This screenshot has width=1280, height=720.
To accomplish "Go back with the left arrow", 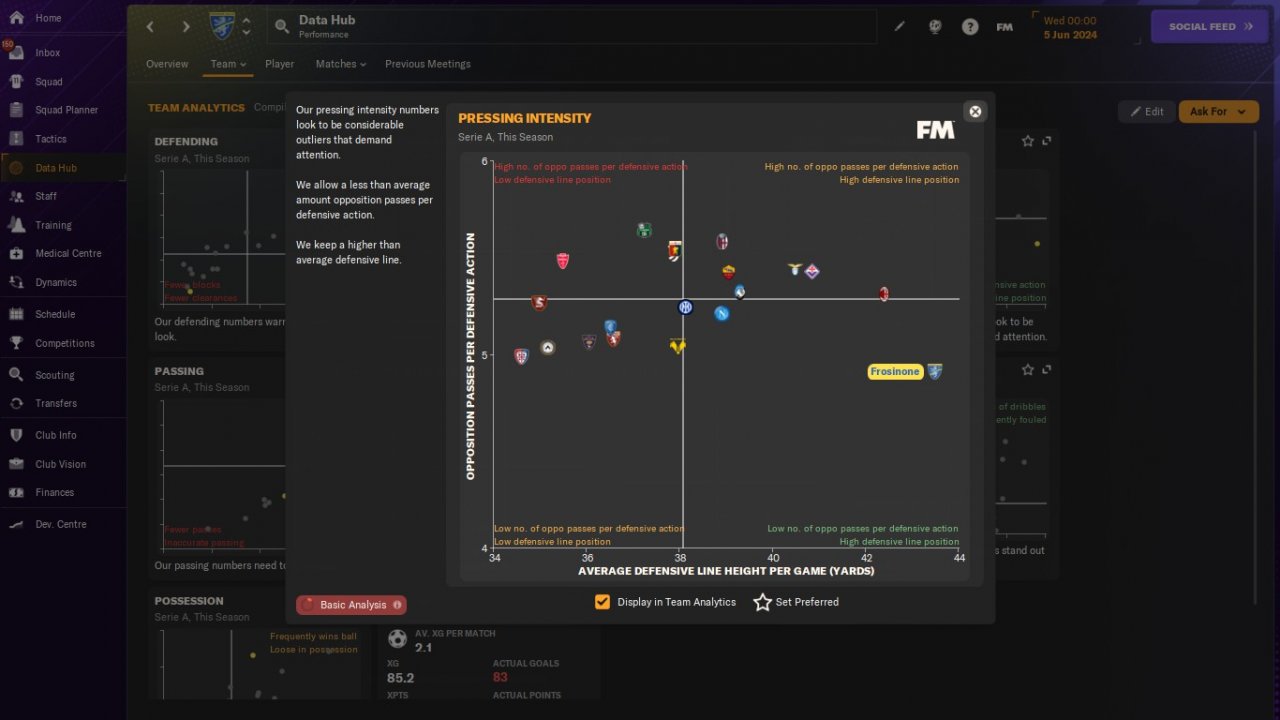I will (x=150, y=27).
